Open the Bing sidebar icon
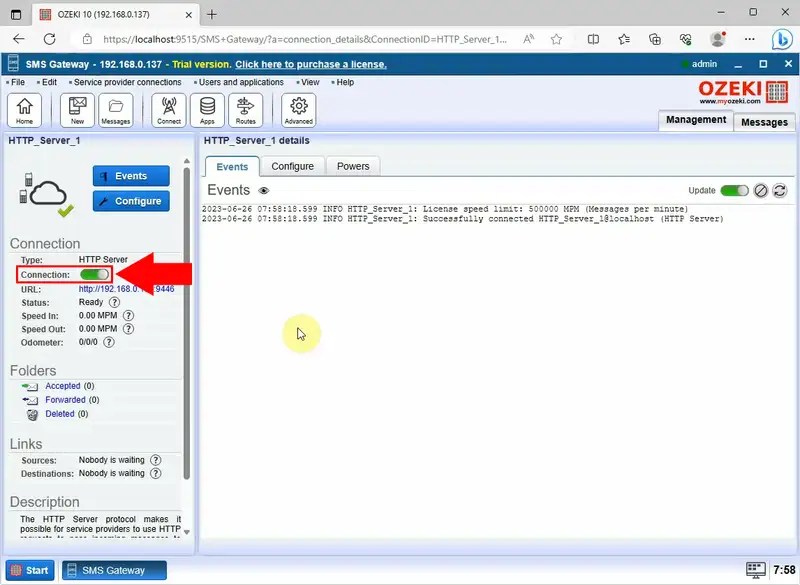This screenshot has width=800, height=585. 781,39
